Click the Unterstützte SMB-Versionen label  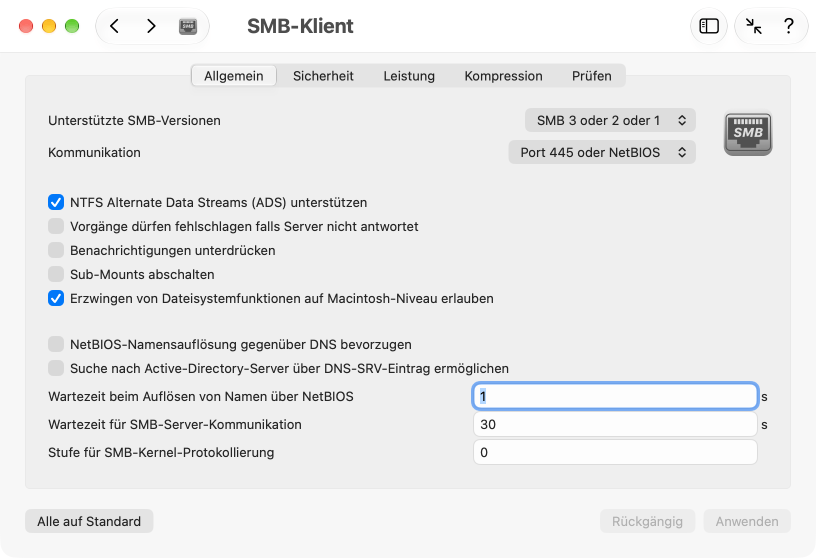134,120
